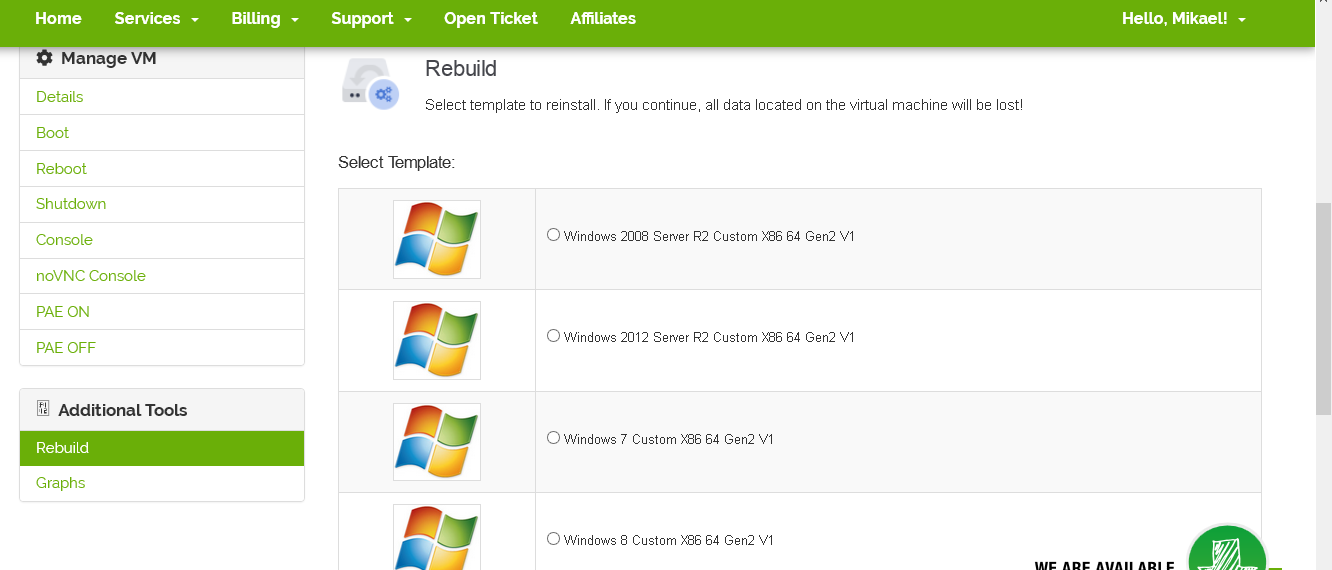Click the WE ARE AVAILABLE chat text
The image size is (1332, 570).
click(x=1104, y=565)
